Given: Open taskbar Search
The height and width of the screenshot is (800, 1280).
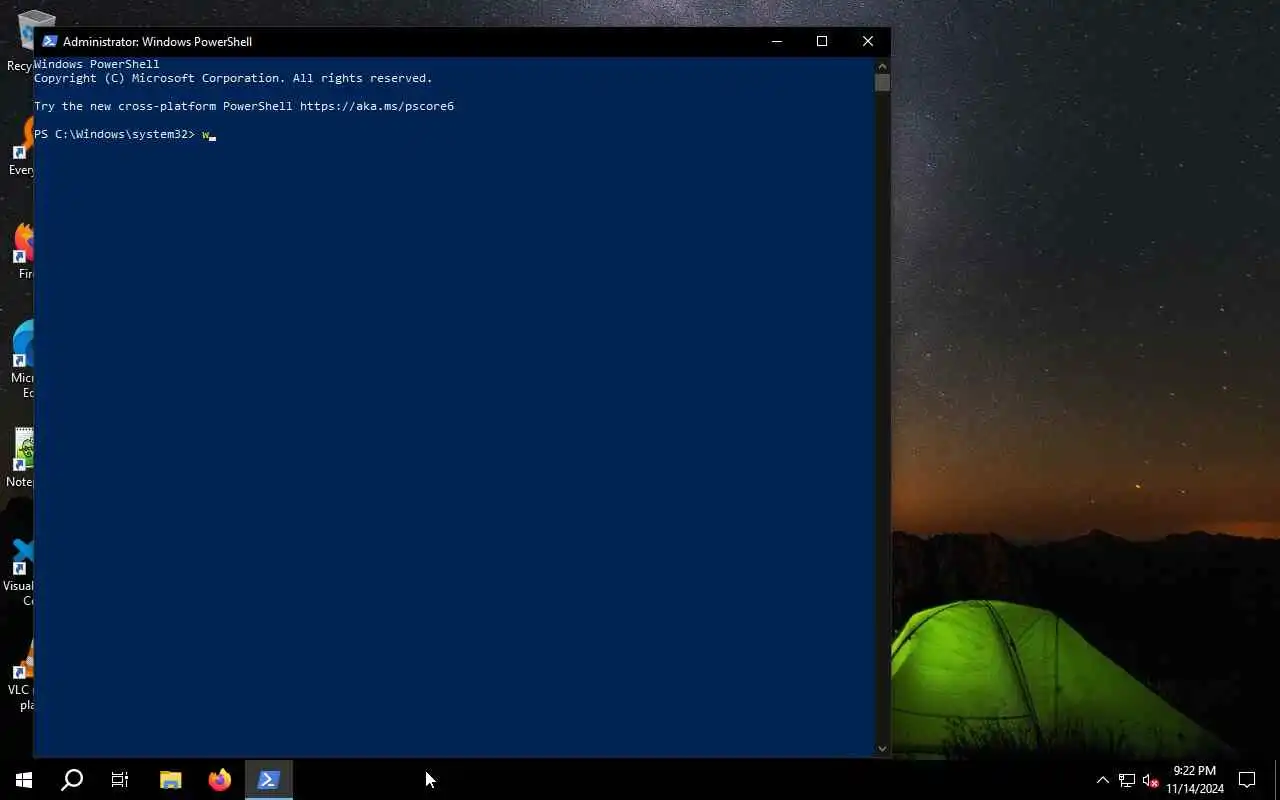Looking at the screenshot, I should (x=72, y=780).
